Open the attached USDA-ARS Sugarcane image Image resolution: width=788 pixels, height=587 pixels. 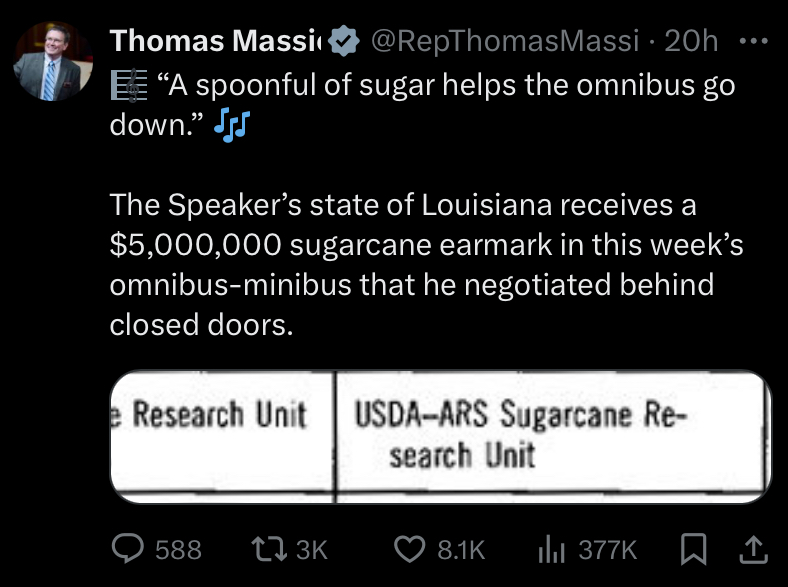(x=441, y=437)
